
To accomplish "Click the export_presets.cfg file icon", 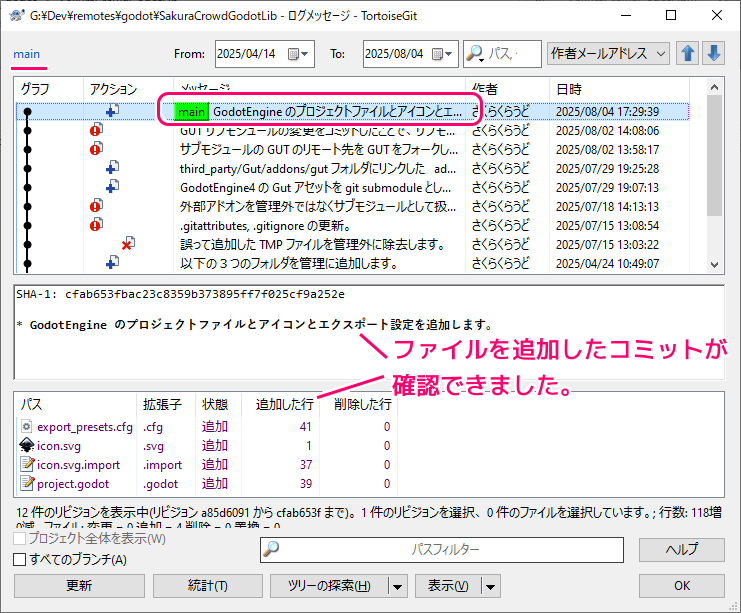I will (x=26, y=427).
